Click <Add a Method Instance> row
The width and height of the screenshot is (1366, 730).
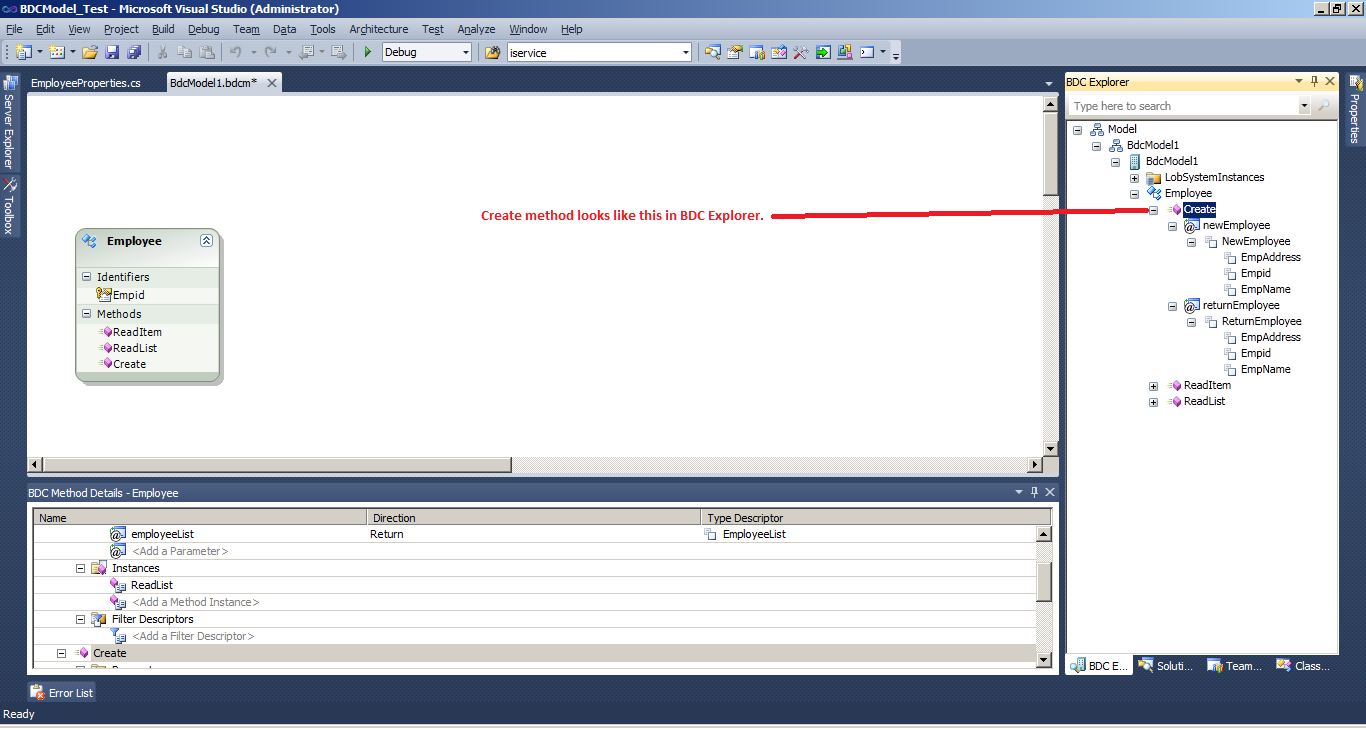coord(195,602)
